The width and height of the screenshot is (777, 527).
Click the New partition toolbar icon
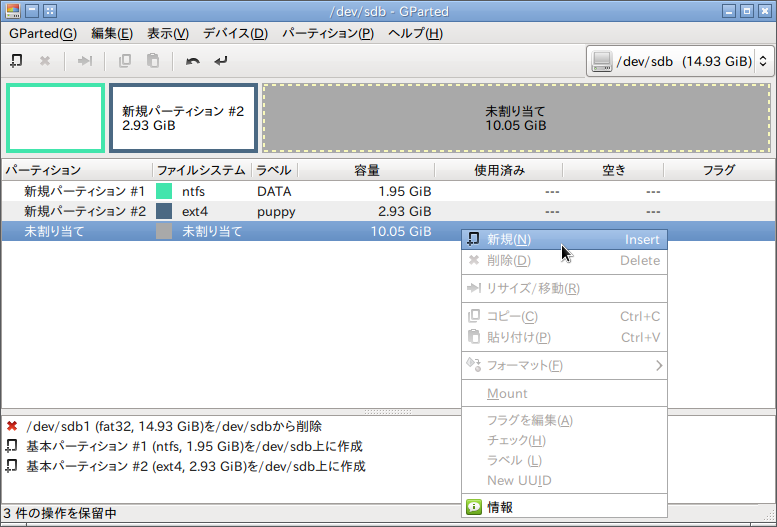16,61
